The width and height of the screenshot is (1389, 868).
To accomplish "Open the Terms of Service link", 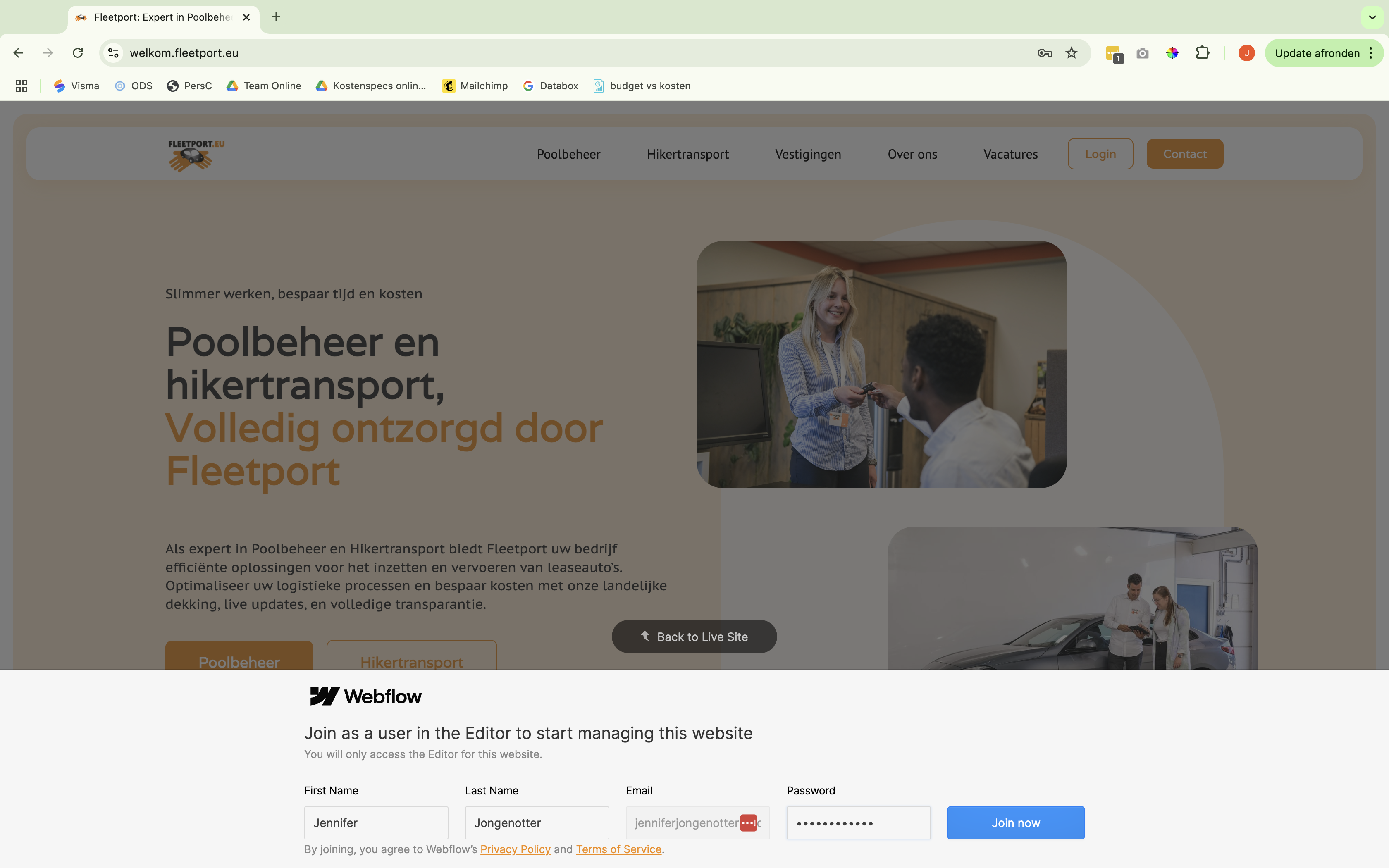I will pos(619,849).
